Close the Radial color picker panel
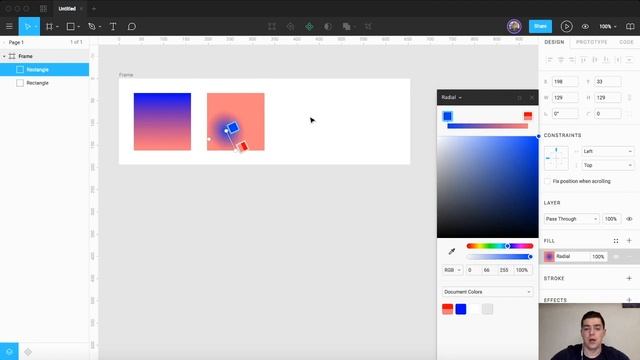The height and width of the screenshot is (360, 640). (531, 98)
